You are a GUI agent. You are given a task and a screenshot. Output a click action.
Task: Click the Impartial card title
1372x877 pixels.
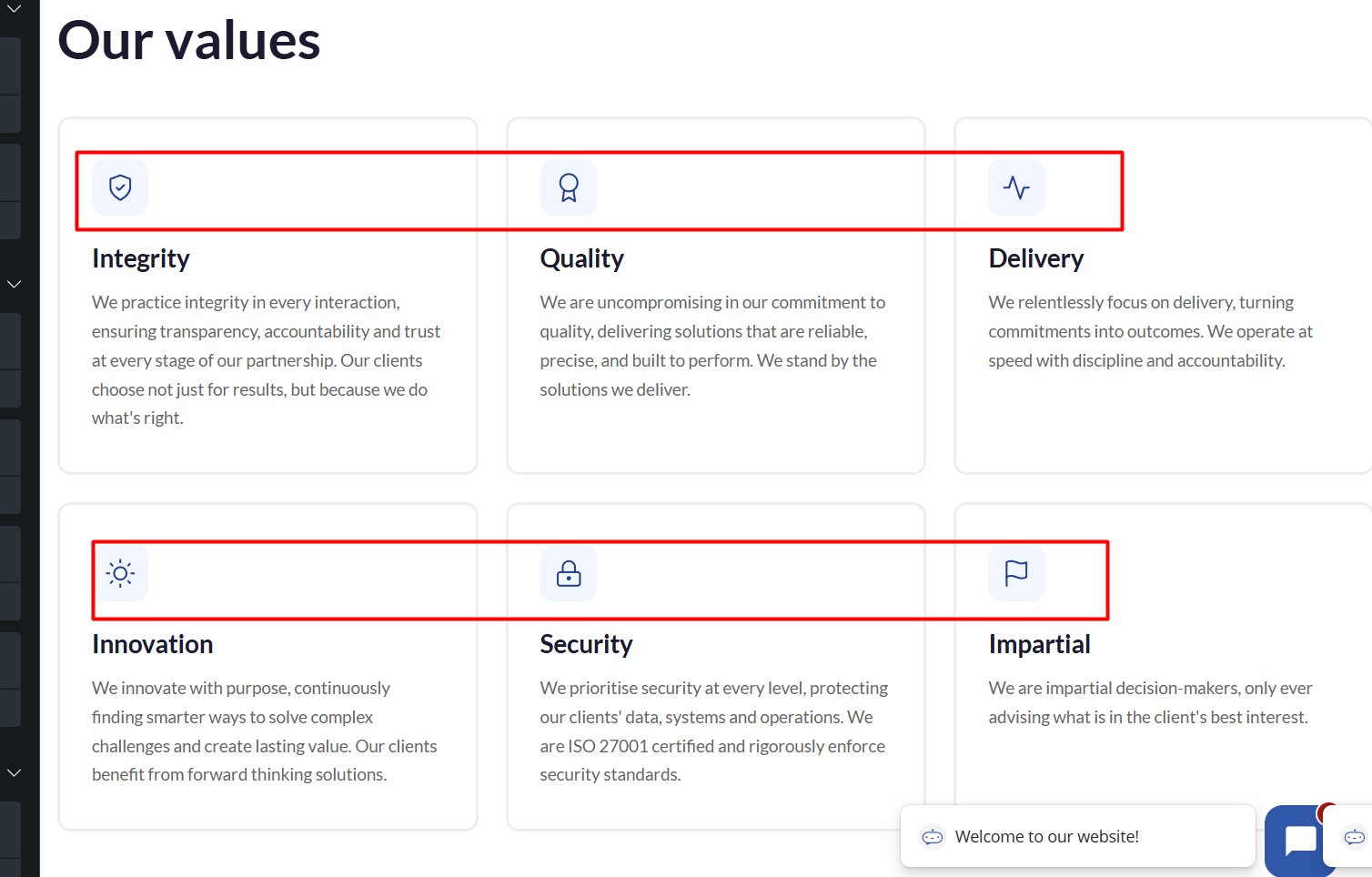point(1040,644)
